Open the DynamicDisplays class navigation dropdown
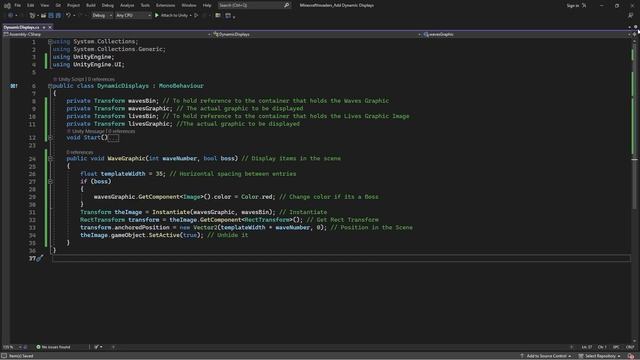 317,35
